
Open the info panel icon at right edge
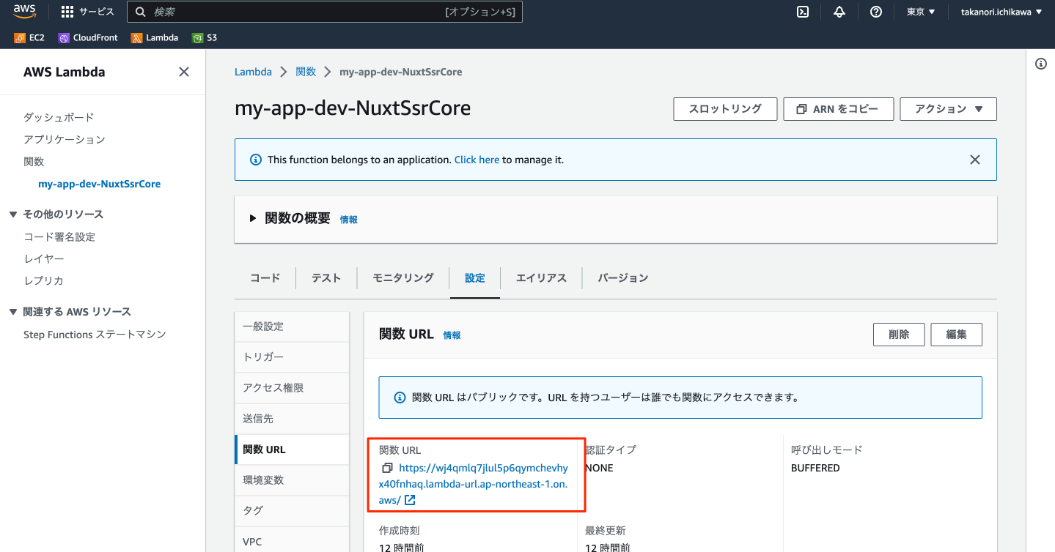1041,64
